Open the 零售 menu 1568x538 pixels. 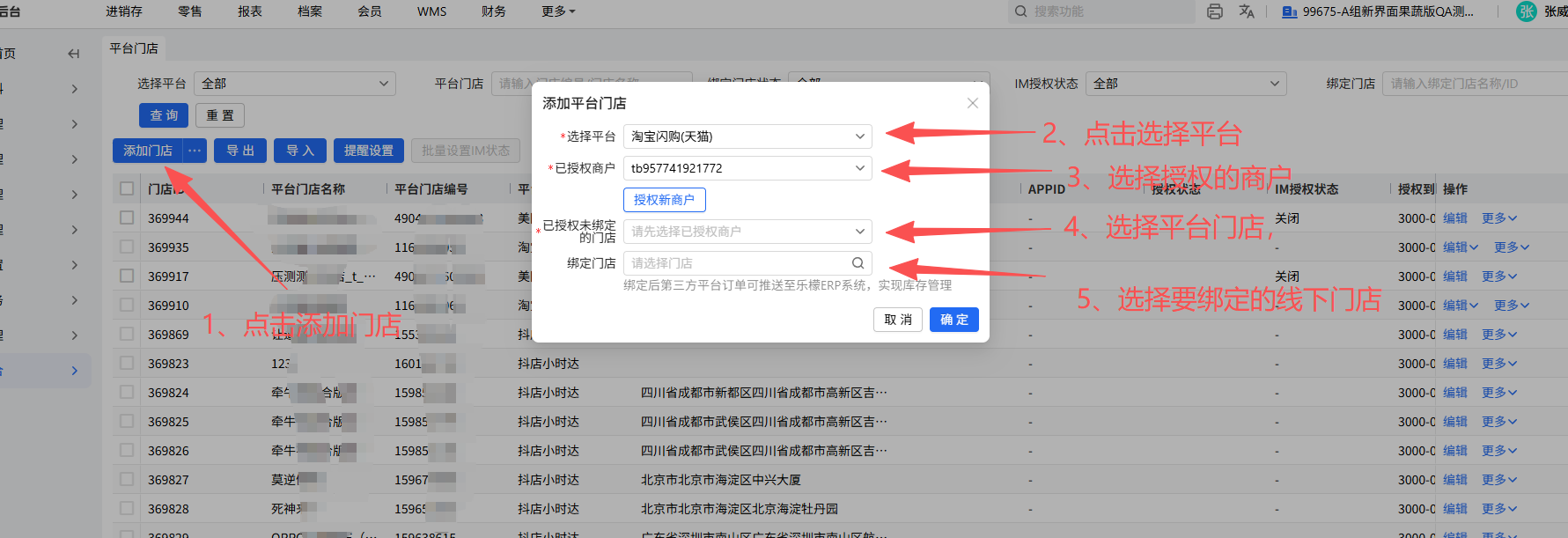pyautogui.click(x=190, y=11)
